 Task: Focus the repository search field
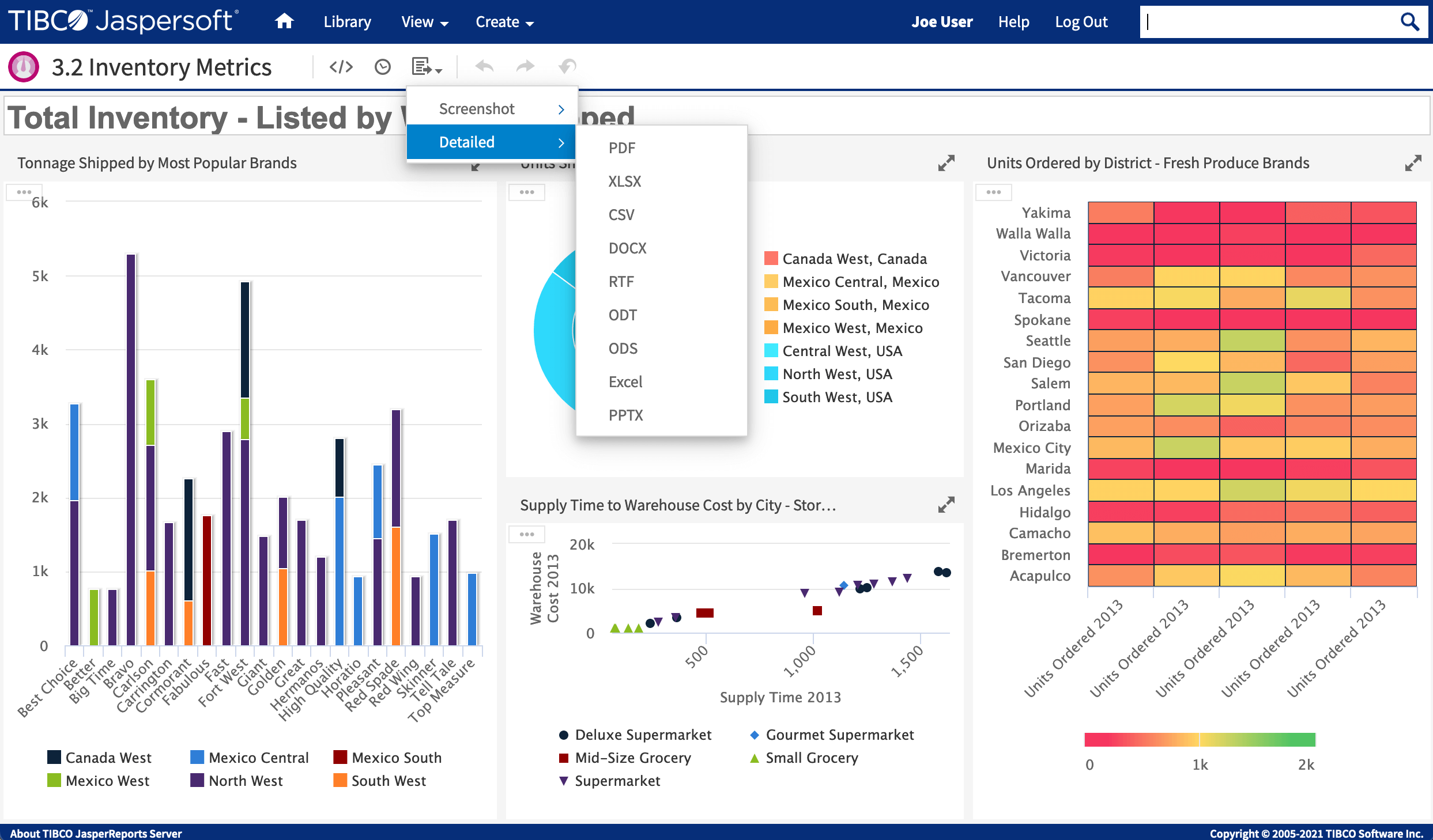[1268, 22]
